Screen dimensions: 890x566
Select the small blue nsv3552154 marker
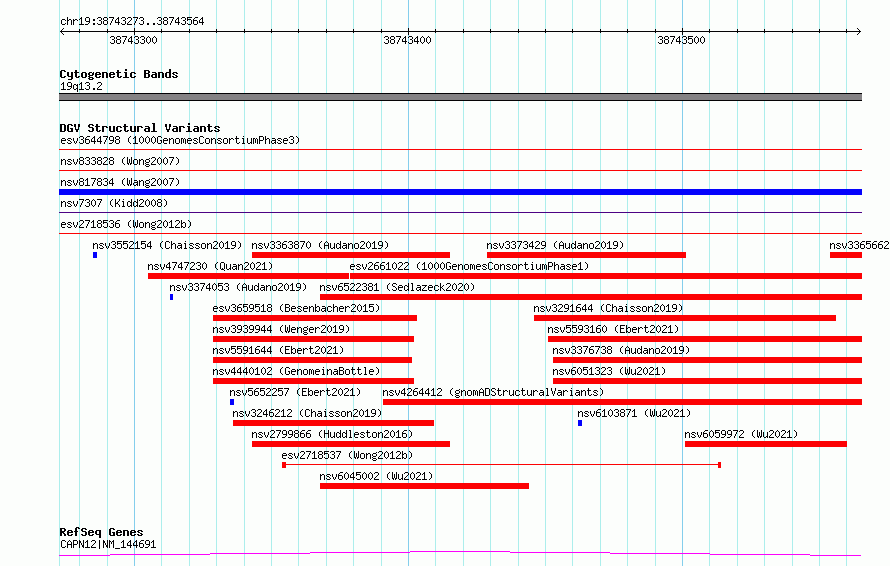[x=95, y=255]
